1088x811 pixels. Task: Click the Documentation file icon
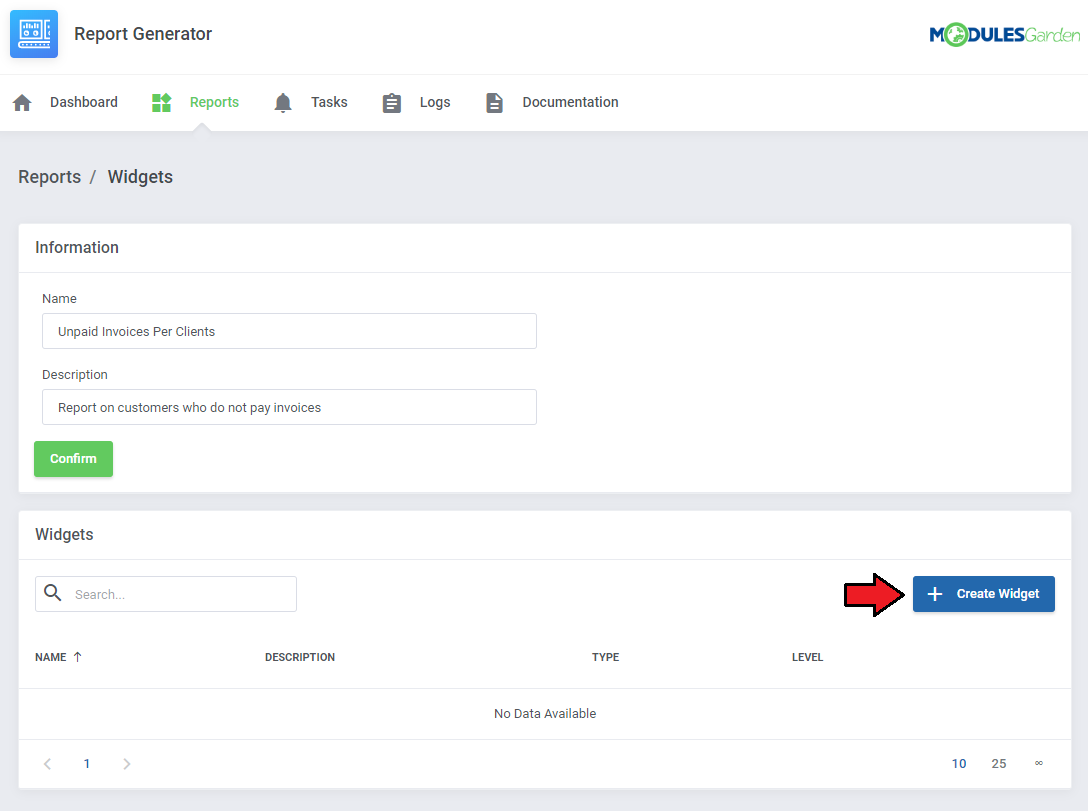tap(494, 103)
